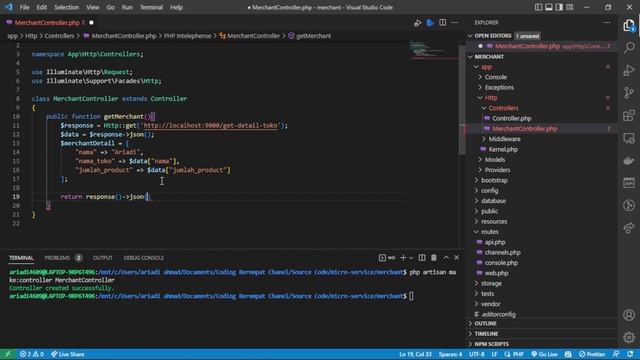640x360 pixels.
Task: Click Prettier in status bar
Action: pos(592,354)
